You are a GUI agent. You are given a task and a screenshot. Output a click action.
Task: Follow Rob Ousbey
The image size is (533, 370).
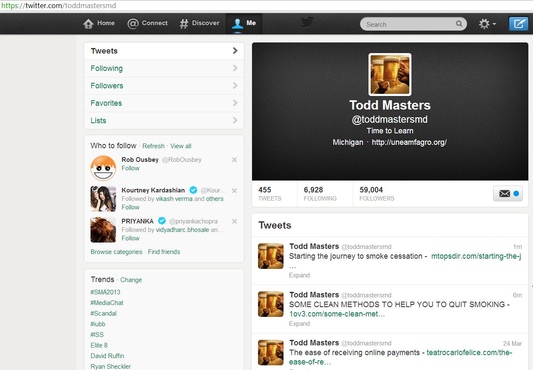pos(131,168)
